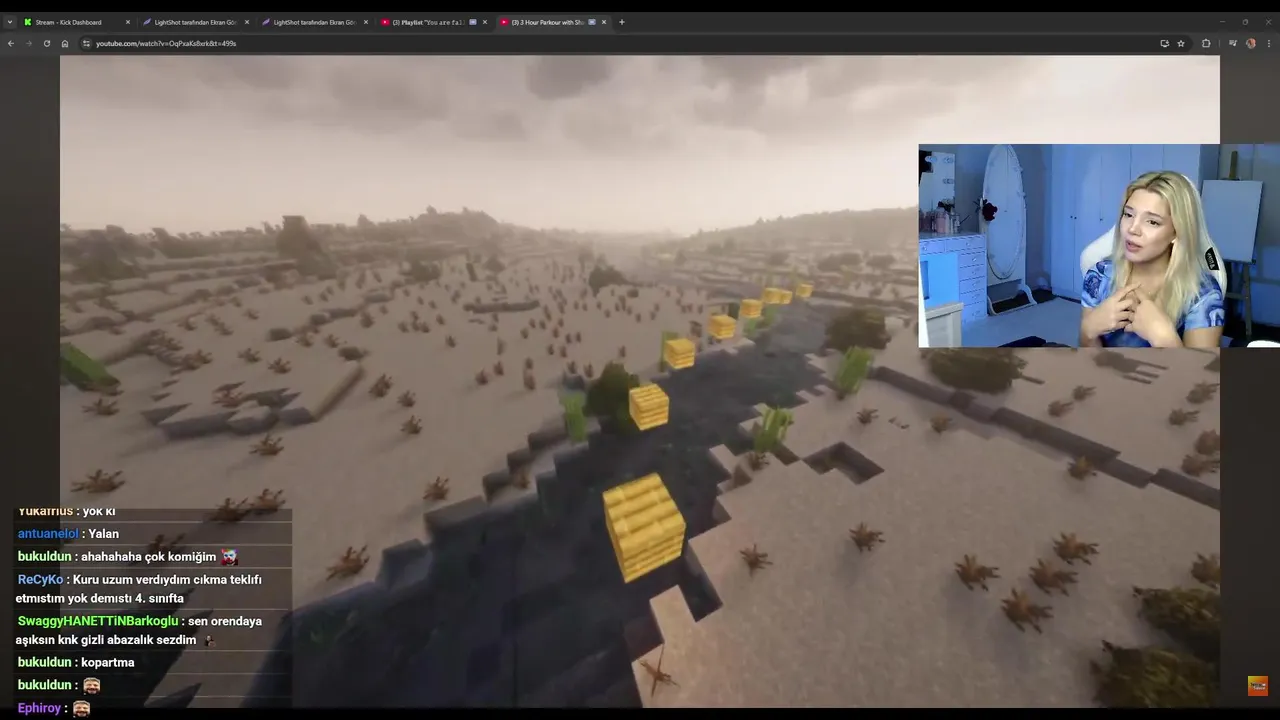The height and width of the screenshot is (720, 1280).
Task: Click bukuldun's "ahahahaha çok komiğim" message
Action: pos(149,557)
